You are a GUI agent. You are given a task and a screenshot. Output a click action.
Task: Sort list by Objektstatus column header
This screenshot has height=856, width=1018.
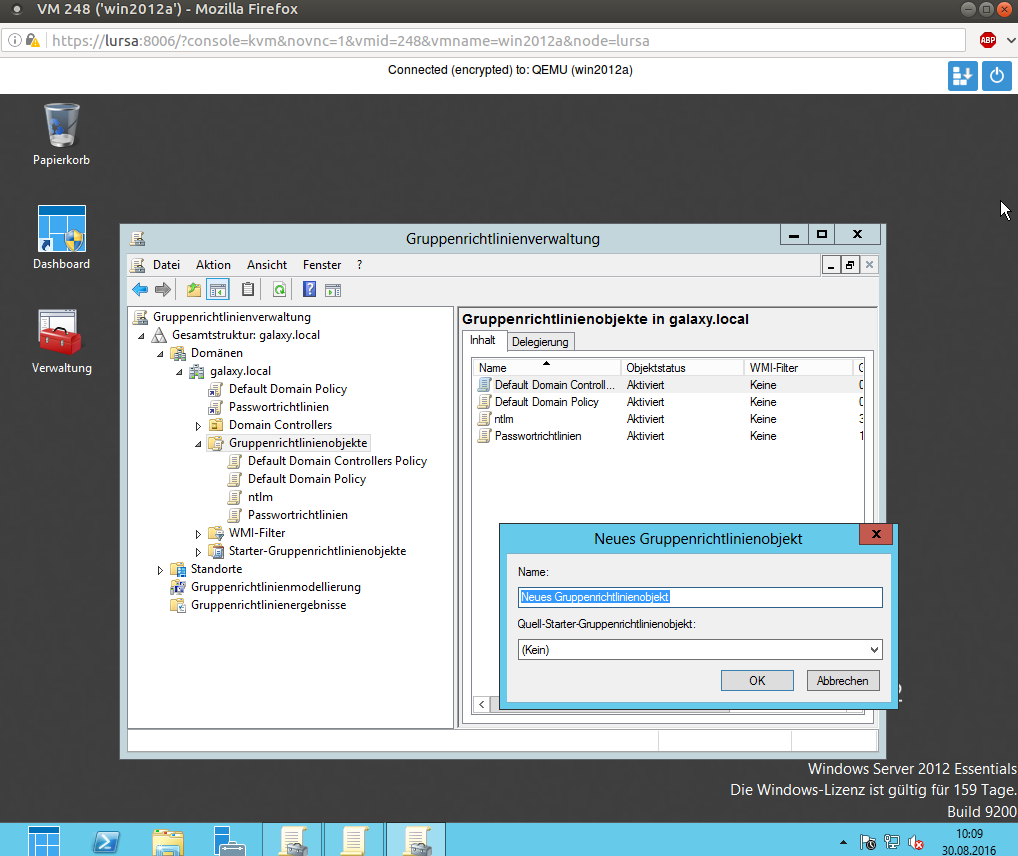coord(683,368)
